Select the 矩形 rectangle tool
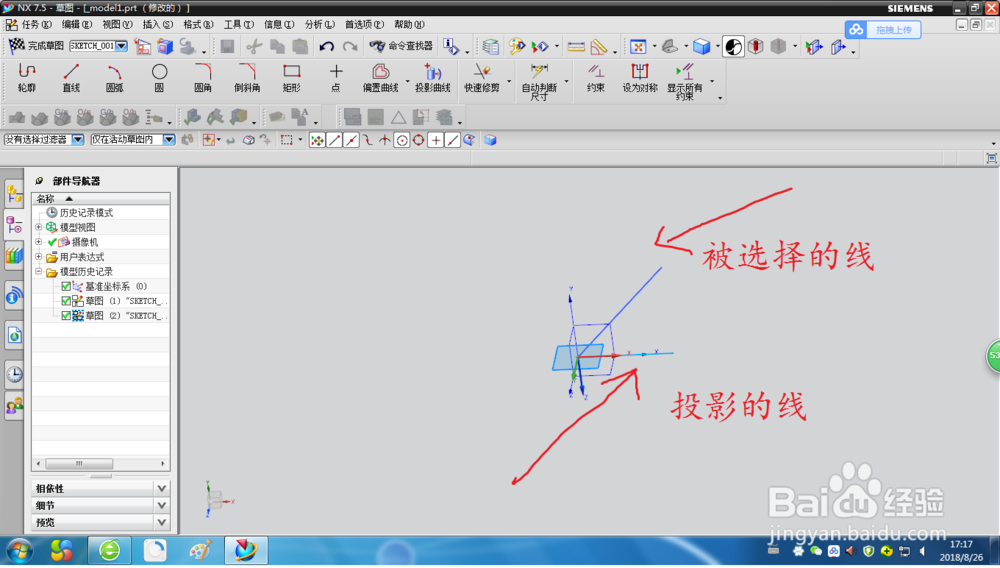Image resolution: width=1000 pixels, height=568 pixels. tap(291, 78)
